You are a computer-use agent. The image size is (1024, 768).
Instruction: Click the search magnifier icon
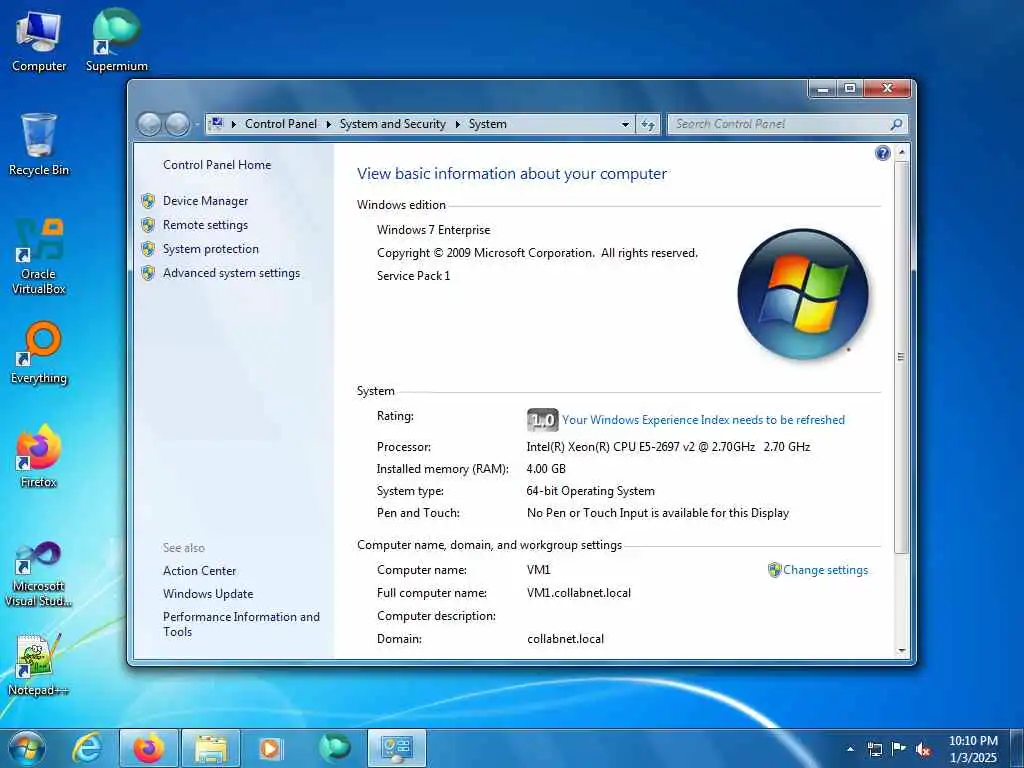pyautogui.click(x=896, y=124)
